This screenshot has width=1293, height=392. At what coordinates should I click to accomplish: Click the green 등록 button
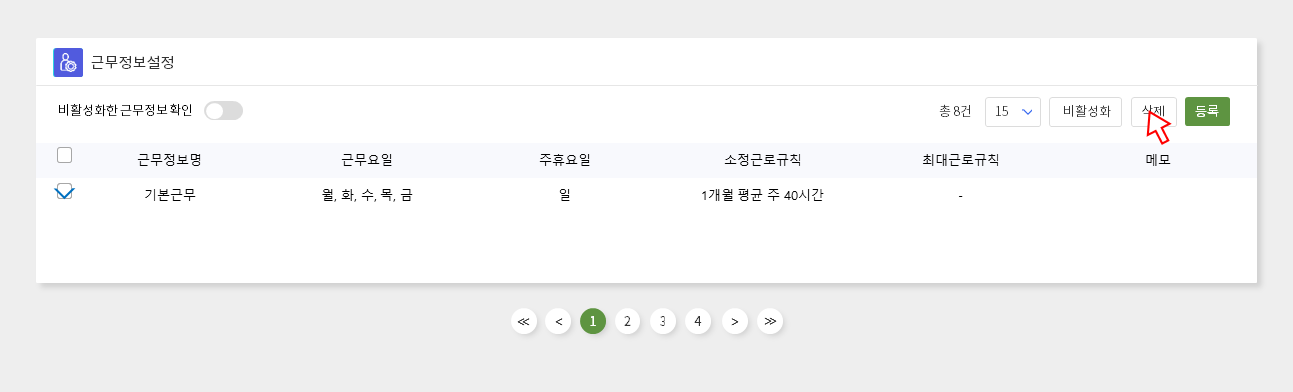[x=1207, y=112]
